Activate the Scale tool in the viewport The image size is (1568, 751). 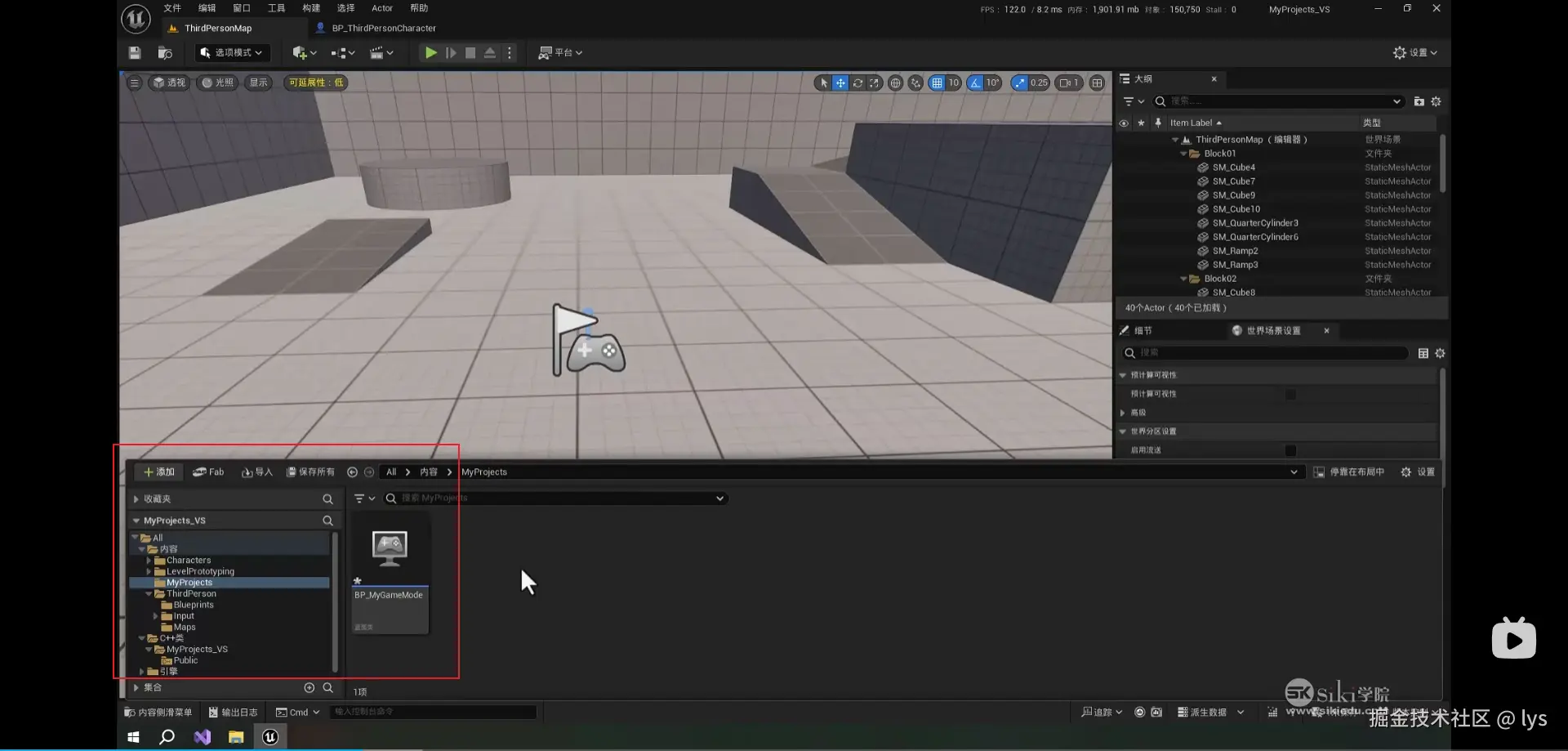[x=875, y=83]
